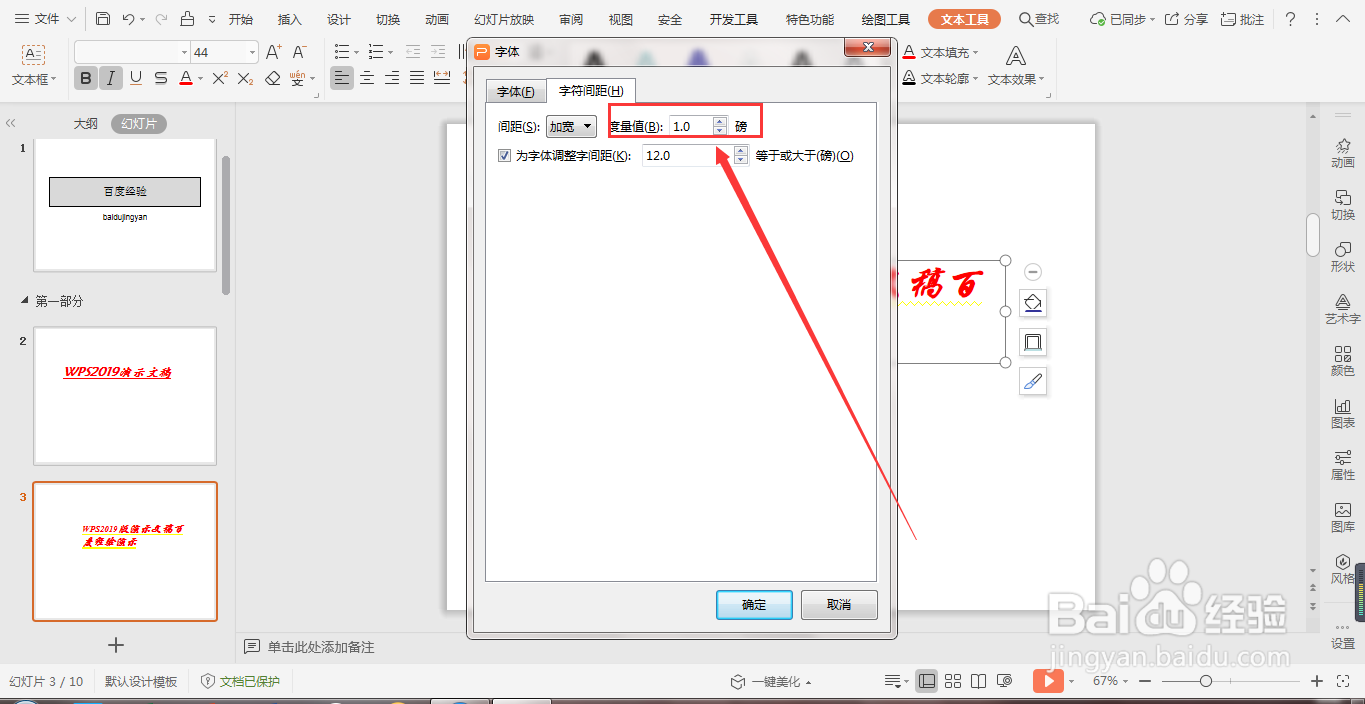Collapse the 第一部分 section
Viewport: 1365px width, 704px height.
pos(25,301)
